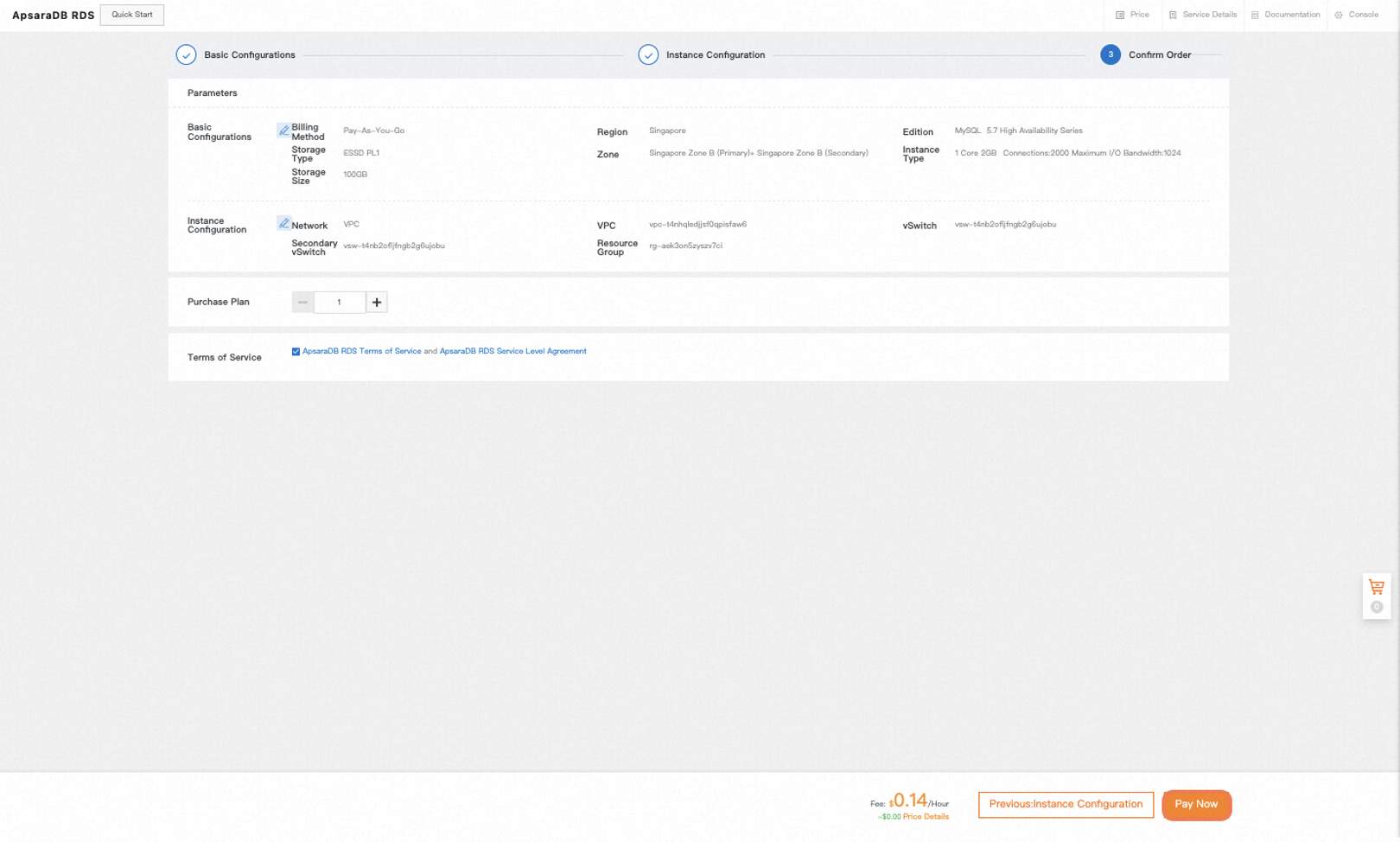Decrease purchase plan quantity with minus
Viewport: 1400px width, 842px height.
[302, 302]
